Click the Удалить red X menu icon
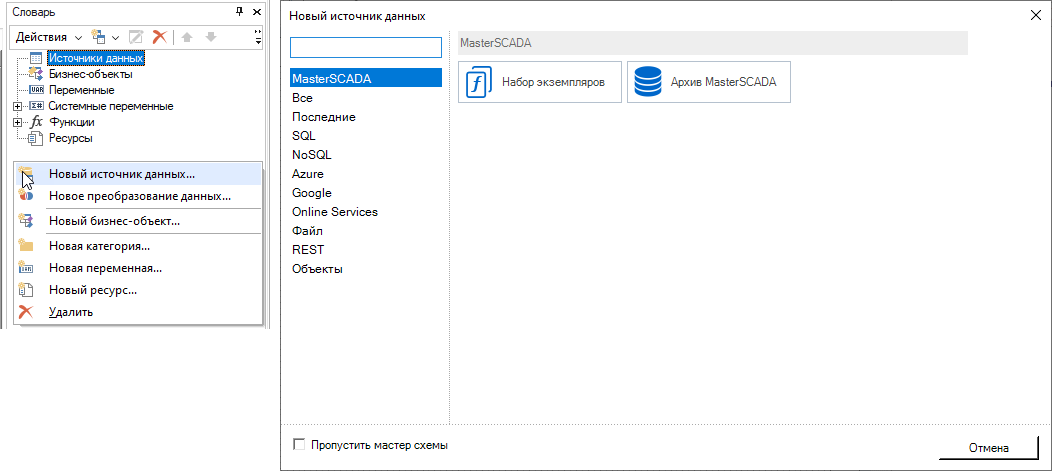Image resolution: width=1055 pixels, height=473 pixels. pyautogui.click(x=26, y=312)
